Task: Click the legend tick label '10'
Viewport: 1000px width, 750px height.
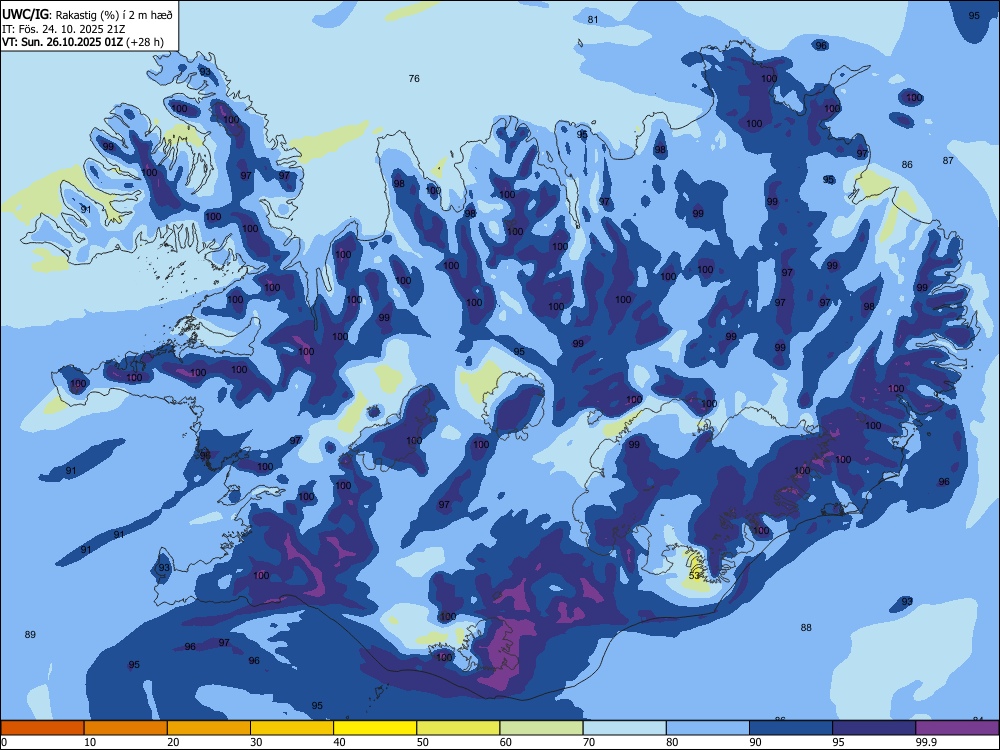Action: click(90, 742)
